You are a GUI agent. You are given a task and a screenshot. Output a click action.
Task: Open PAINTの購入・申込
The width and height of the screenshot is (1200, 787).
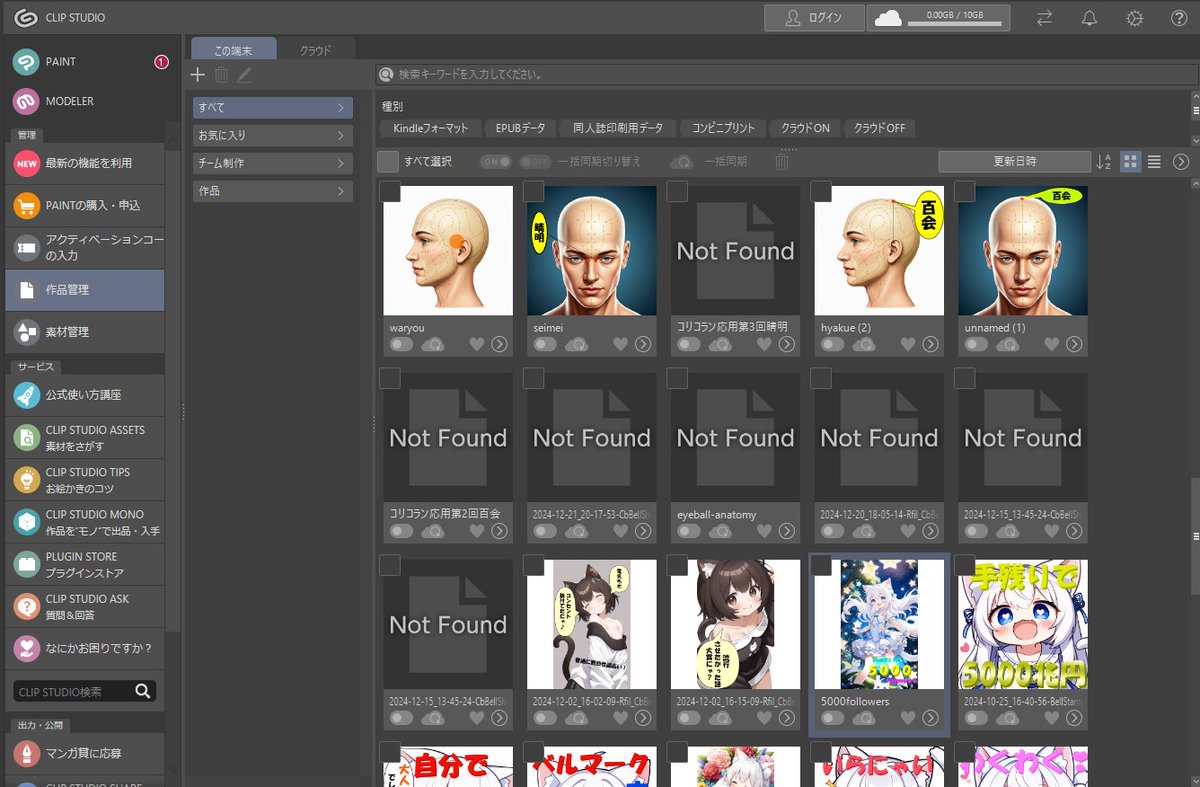85,205
